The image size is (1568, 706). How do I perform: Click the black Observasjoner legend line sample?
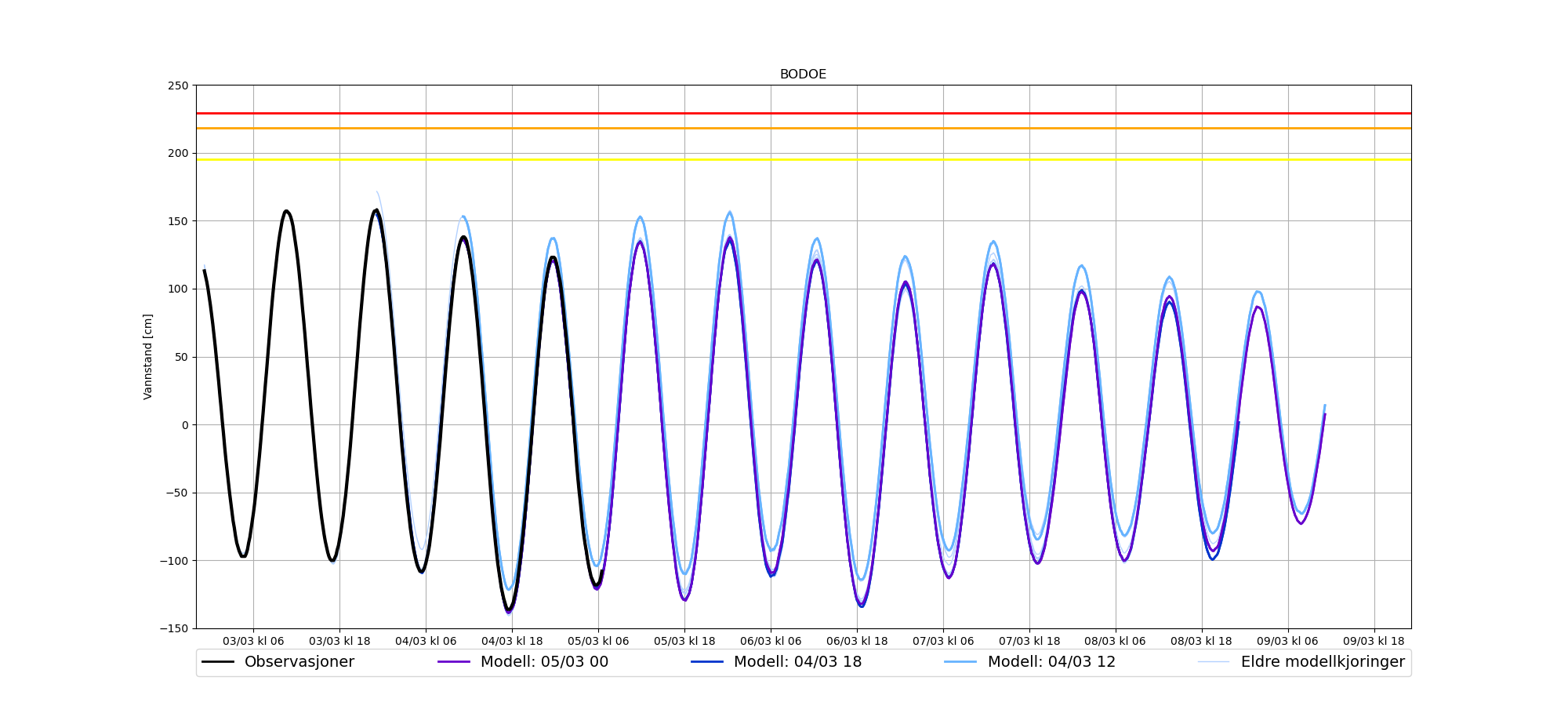[x=218, y=662]
